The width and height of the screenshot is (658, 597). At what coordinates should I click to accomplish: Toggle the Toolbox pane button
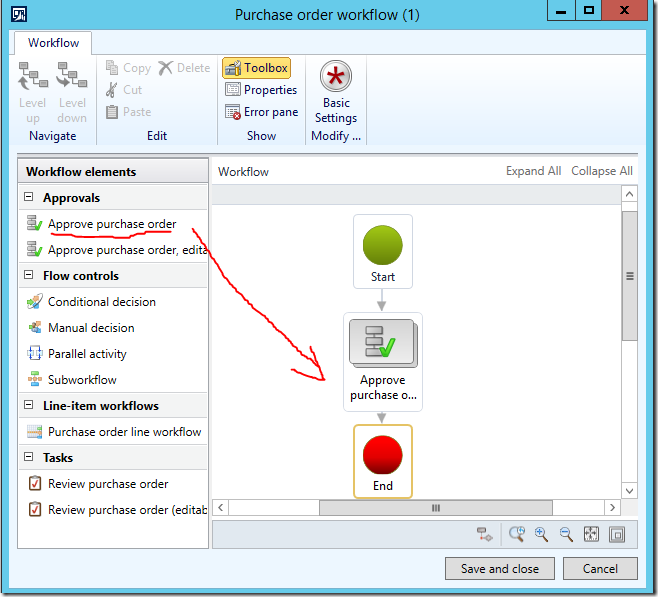(256, 68)
